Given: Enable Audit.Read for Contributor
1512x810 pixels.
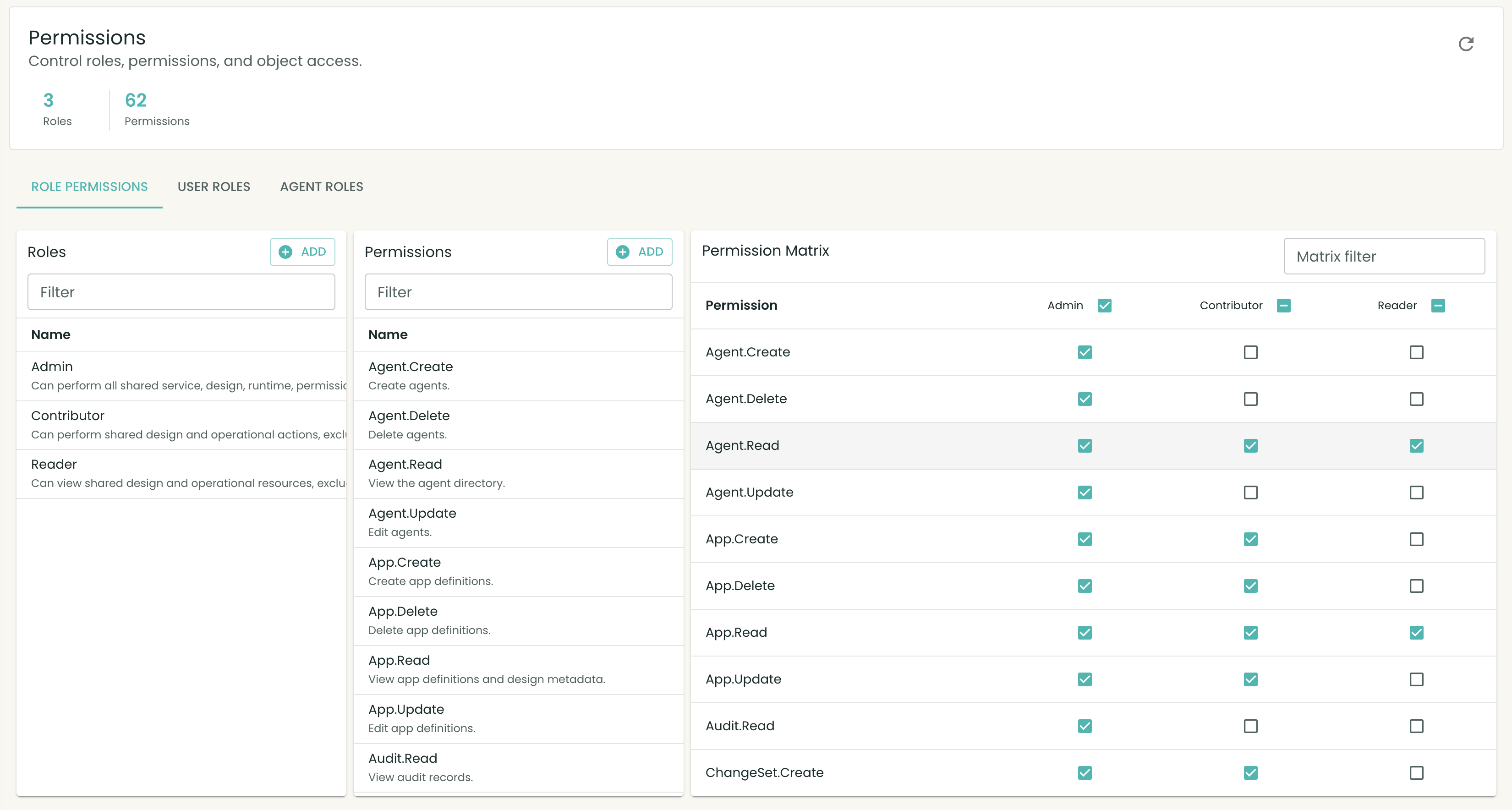Looking at the screenshot, I should pos(1250,726).
